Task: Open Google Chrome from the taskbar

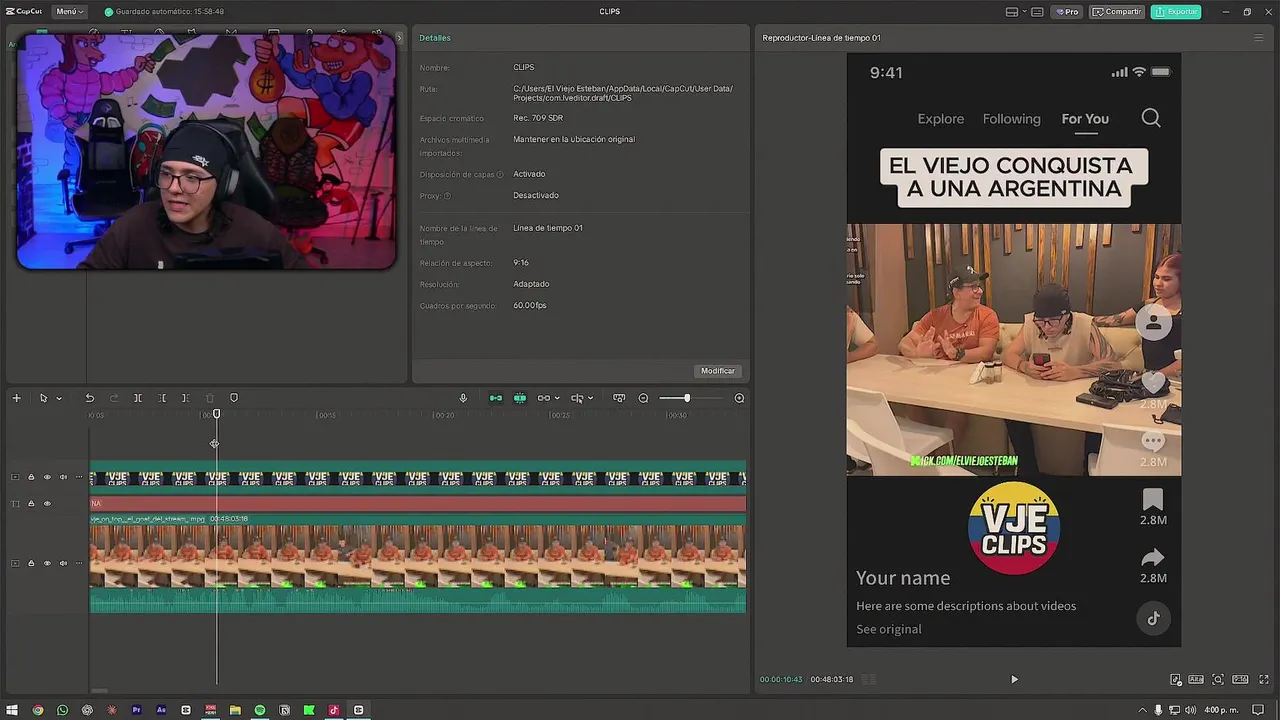Action: 38,710
